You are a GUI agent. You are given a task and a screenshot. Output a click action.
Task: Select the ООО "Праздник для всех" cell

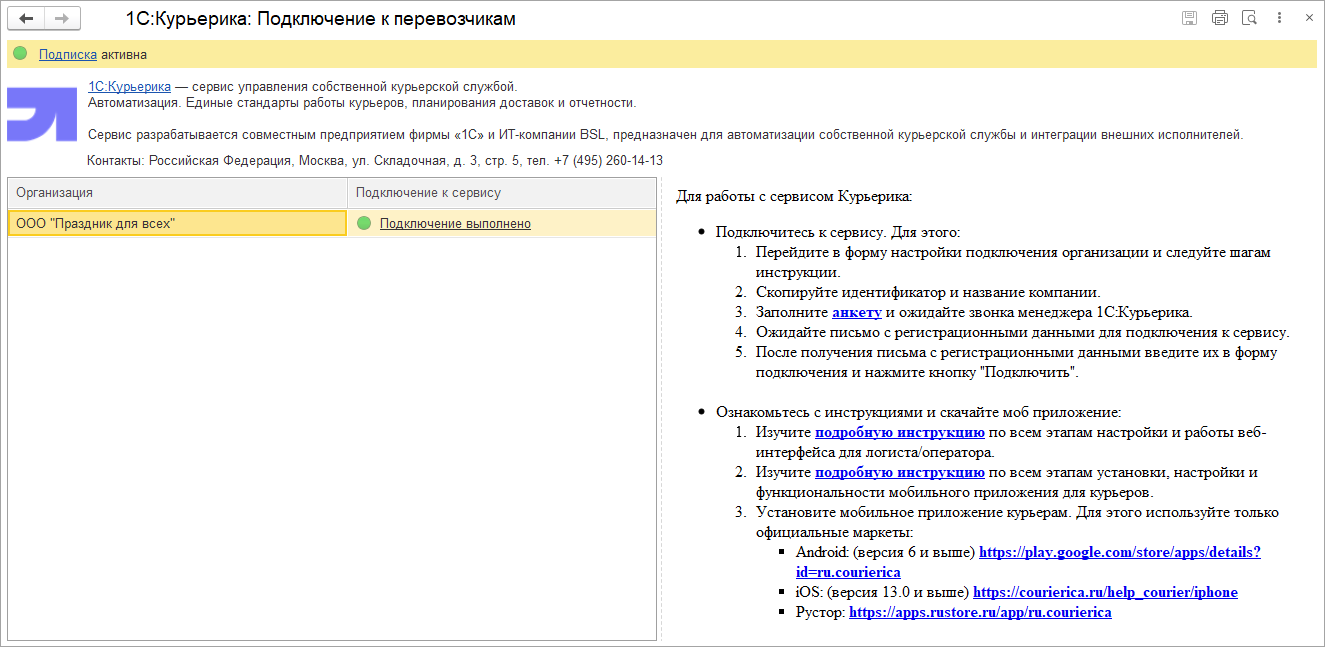tap(177, 224)
